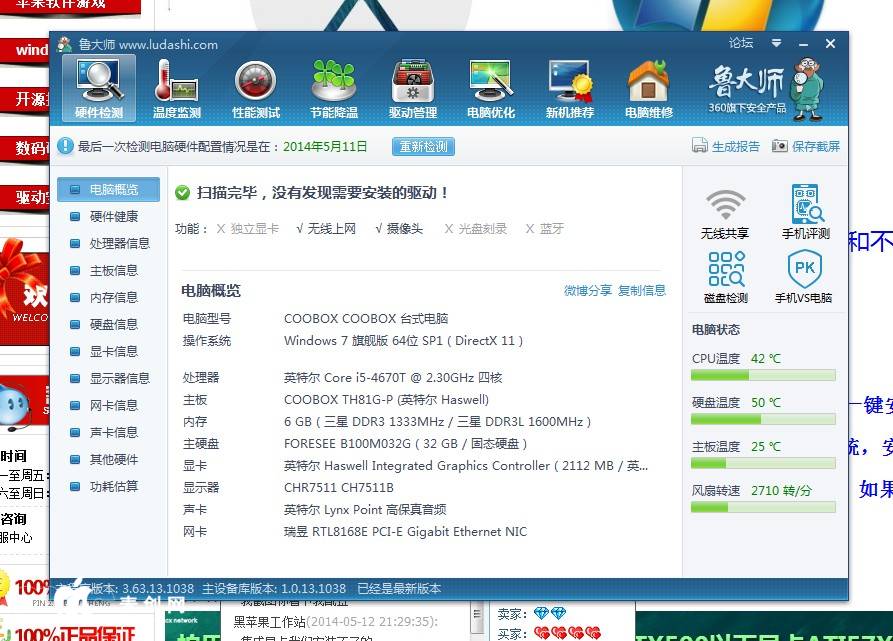Image resolution: width=893 pixels, height=641 pixels.
Task: Launch 电脑优化 computer optimization
Action: (491, 85)
